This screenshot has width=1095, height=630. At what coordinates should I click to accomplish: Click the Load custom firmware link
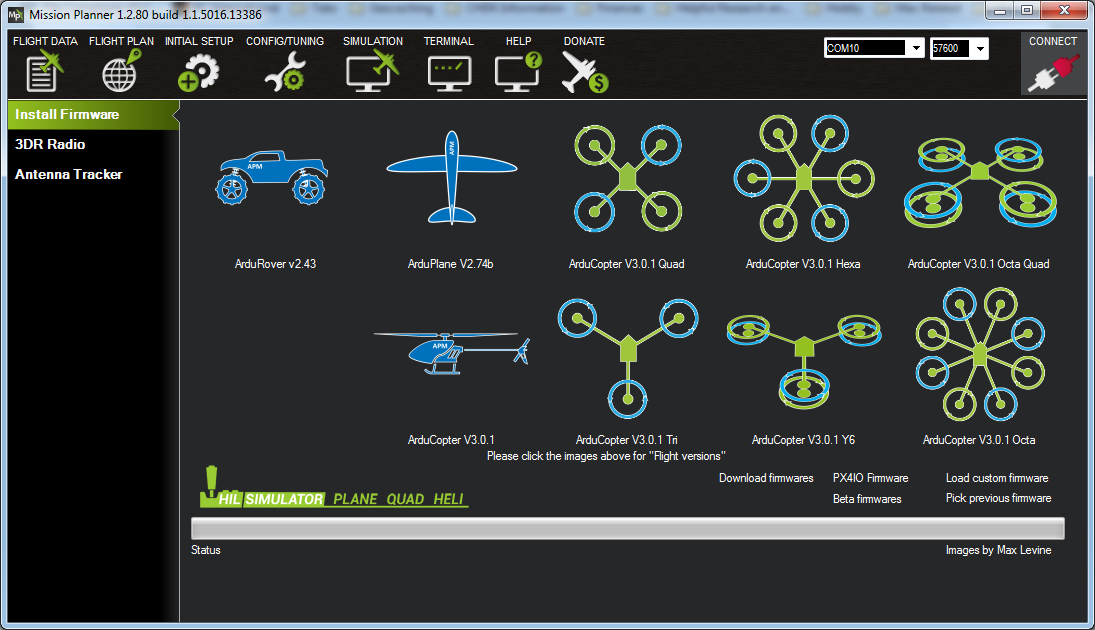(x=997, y=478)
